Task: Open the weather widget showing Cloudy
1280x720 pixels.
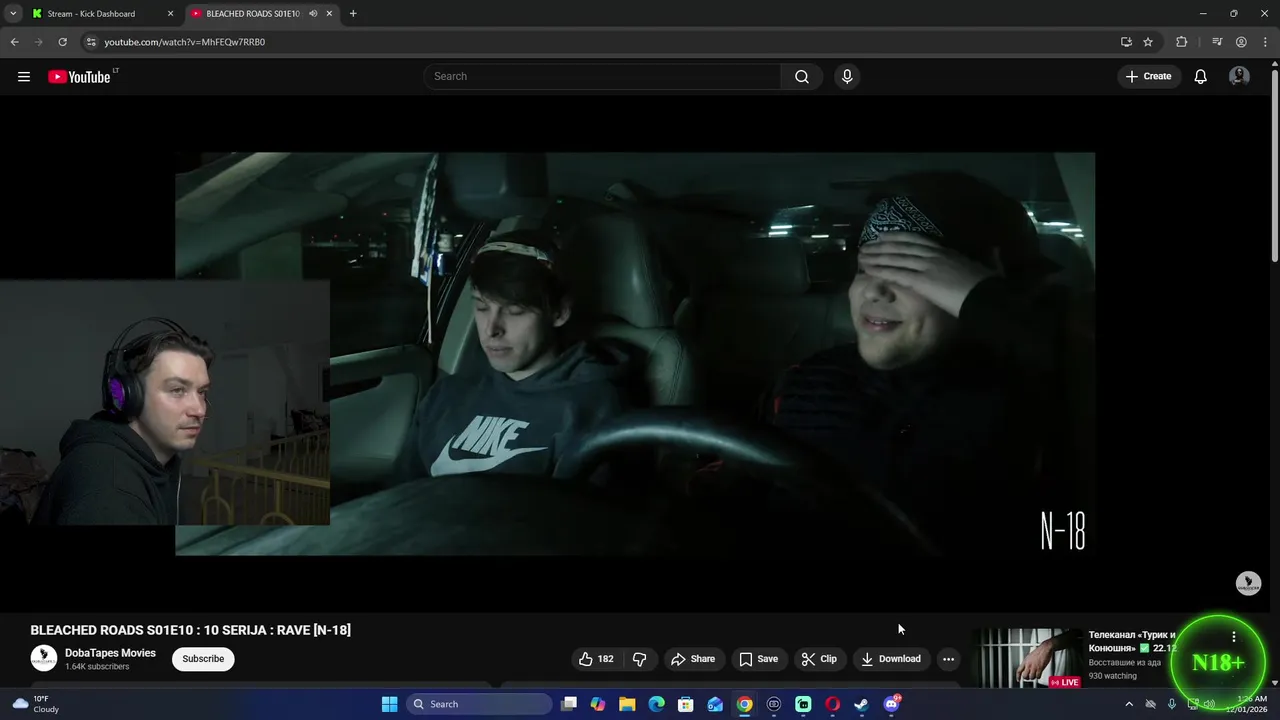Action: [x=34, y=704]
